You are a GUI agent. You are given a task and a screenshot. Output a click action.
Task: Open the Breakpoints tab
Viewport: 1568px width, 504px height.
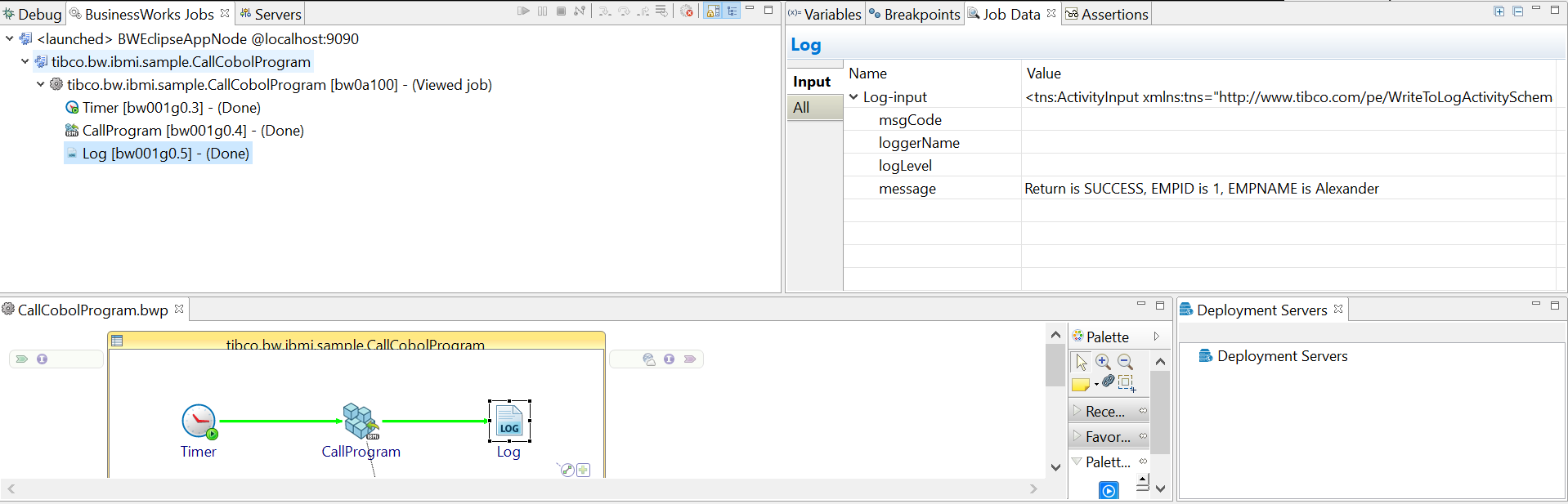[915, 14]
